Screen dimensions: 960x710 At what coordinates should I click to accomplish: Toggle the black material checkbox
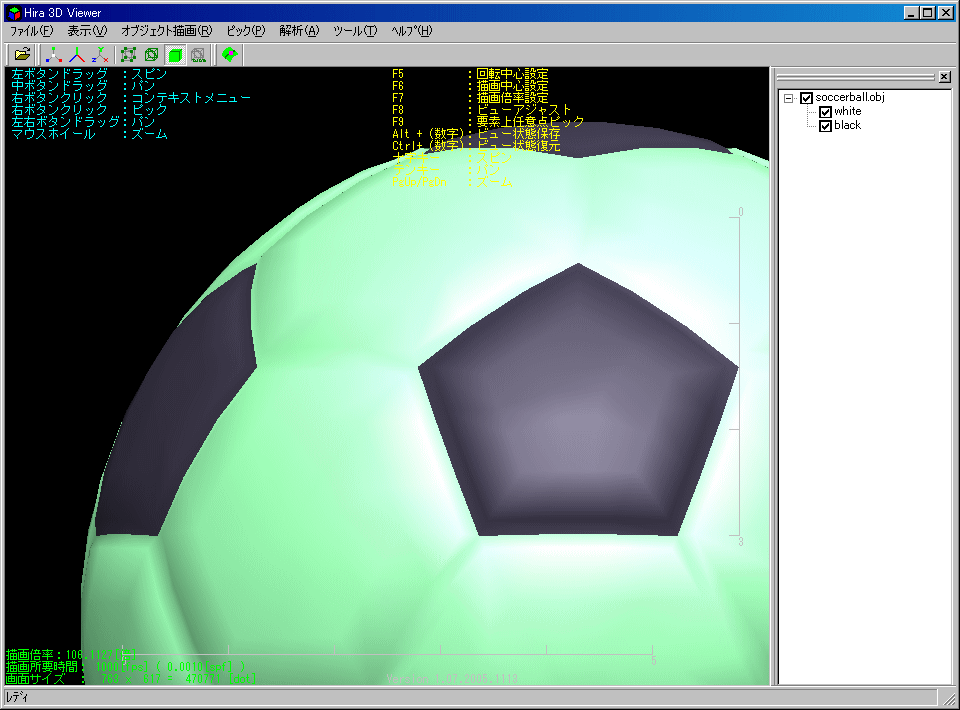click(825, 126)
